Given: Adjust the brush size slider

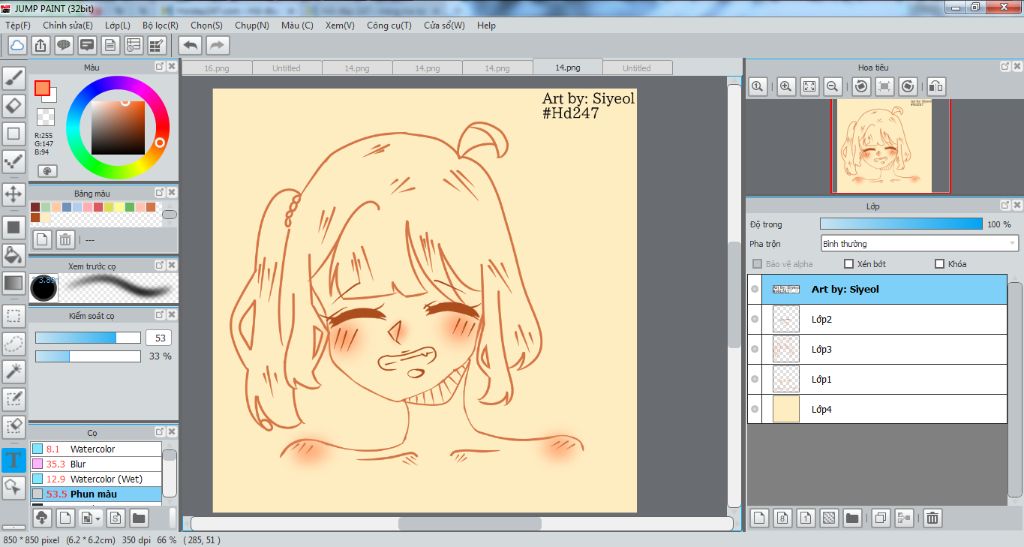Looking at the screenshot, I should 88,337.
